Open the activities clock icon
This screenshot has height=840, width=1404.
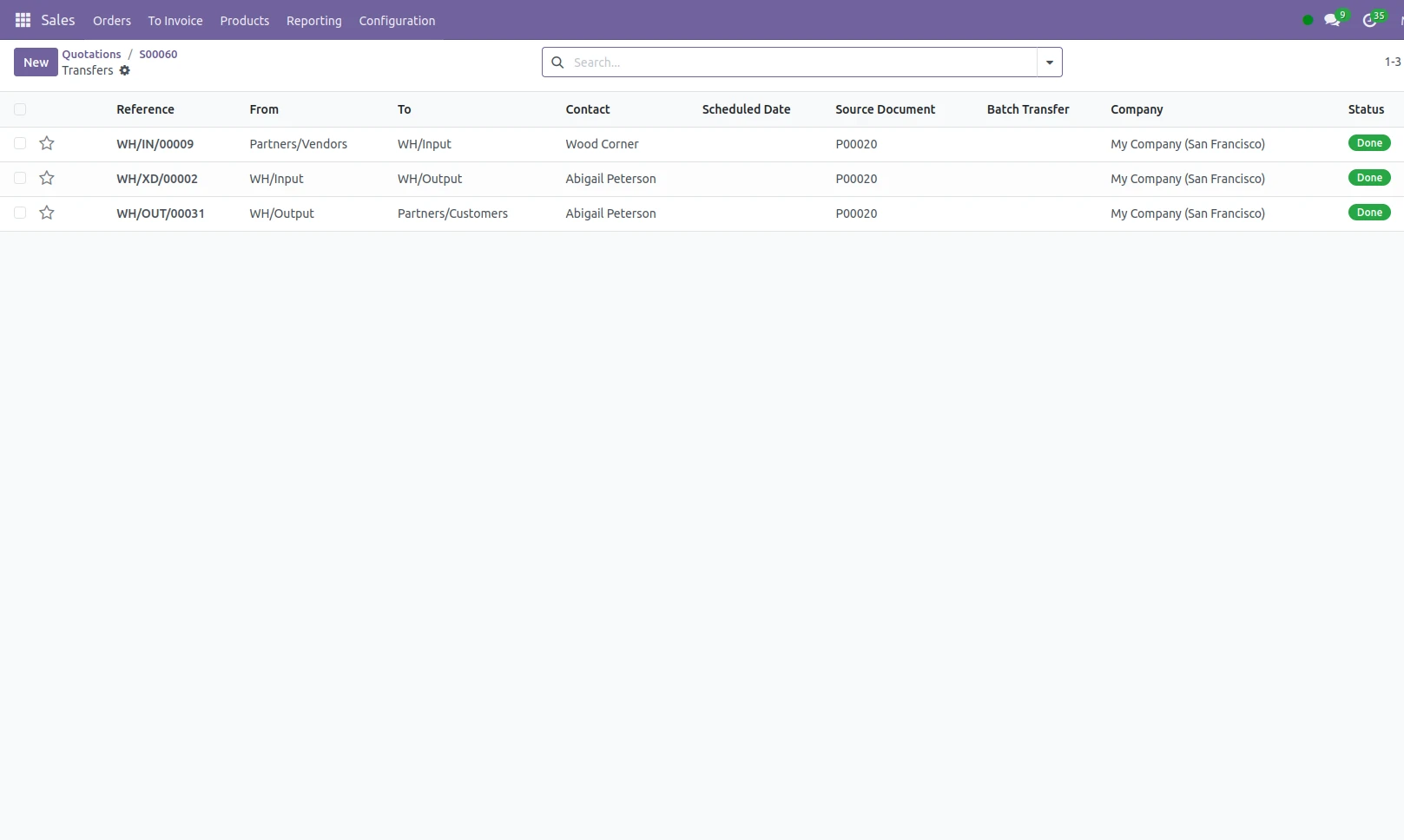pyautogui.click(x=1369, y=20)
